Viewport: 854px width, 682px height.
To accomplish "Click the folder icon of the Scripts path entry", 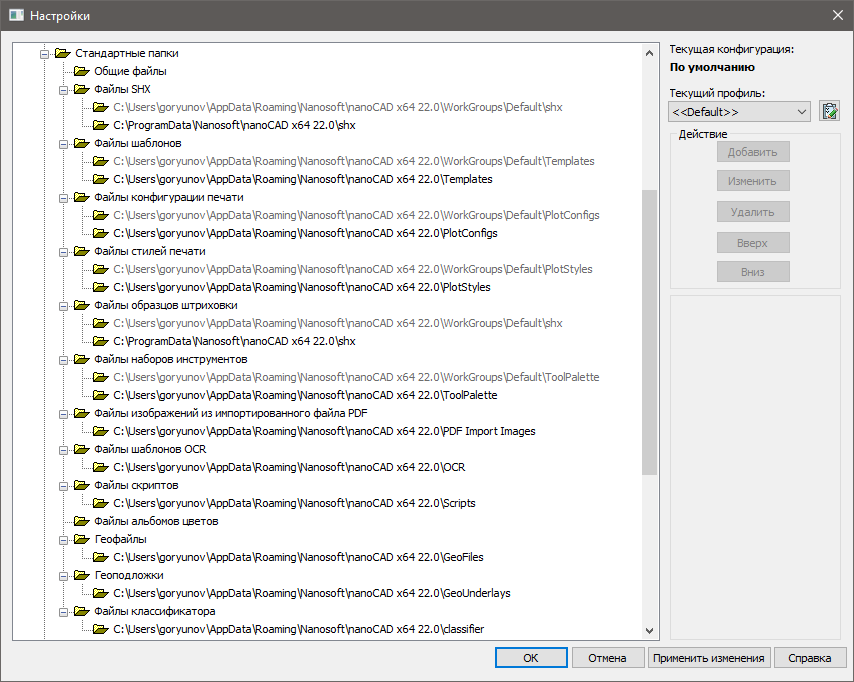I will point(100,504).
